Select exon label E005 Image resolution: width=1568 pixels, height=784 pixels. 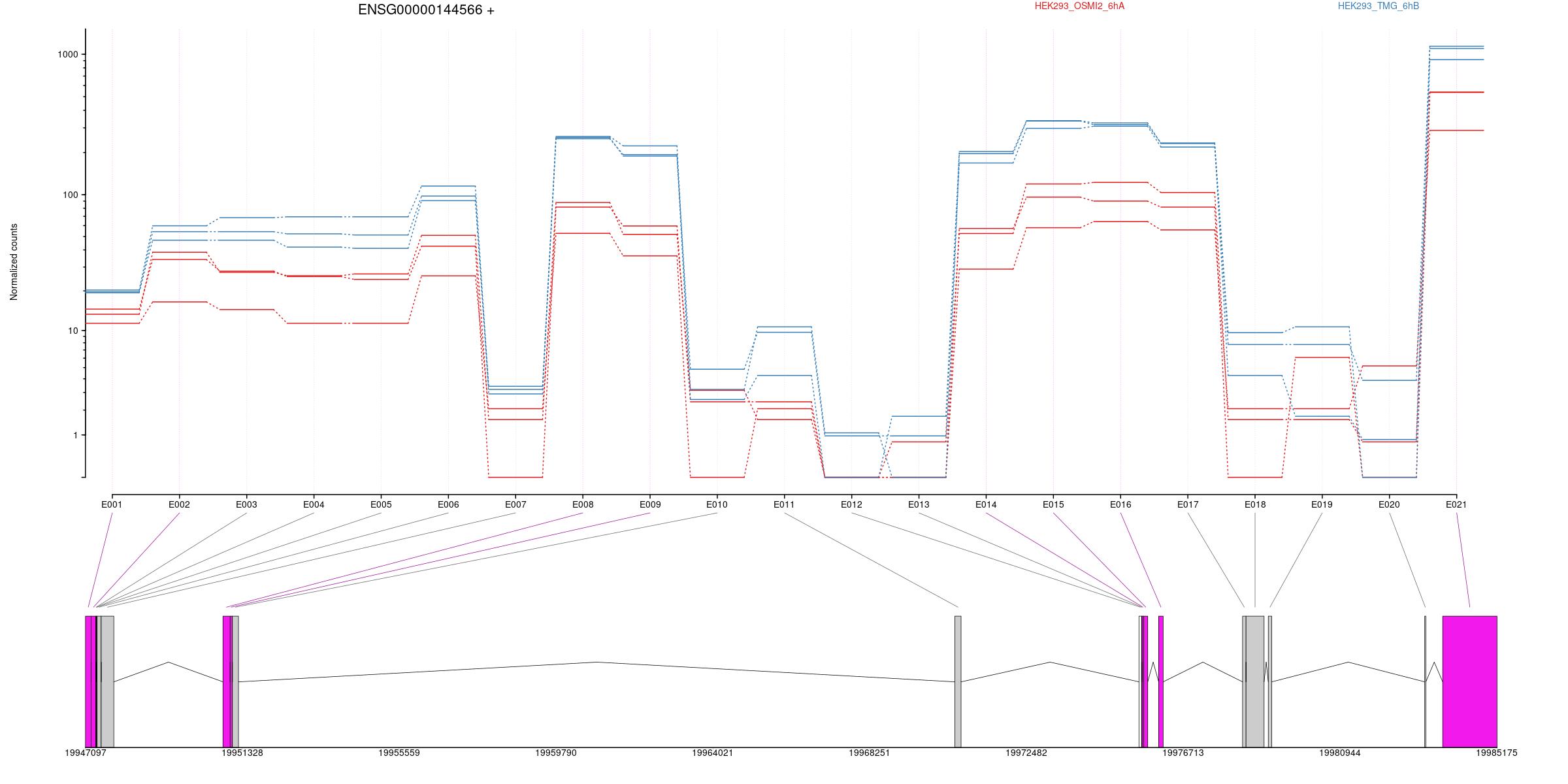[x=381, y=504]
